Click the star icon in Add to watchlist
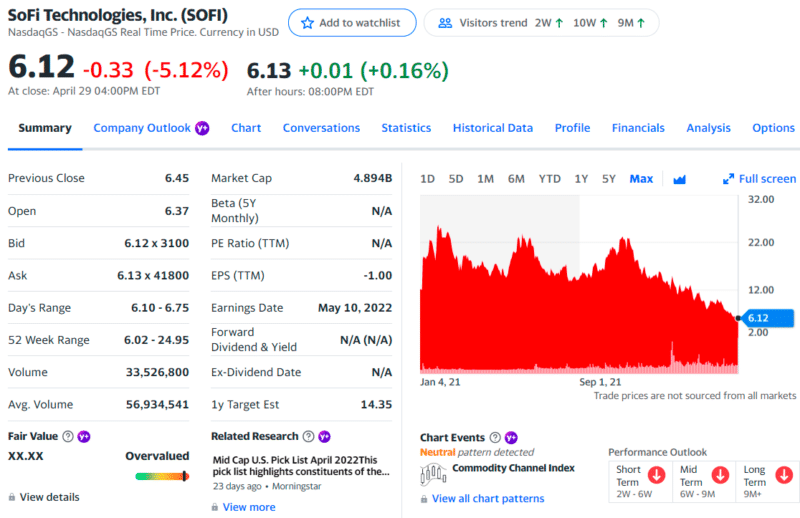 pos(307,23)
